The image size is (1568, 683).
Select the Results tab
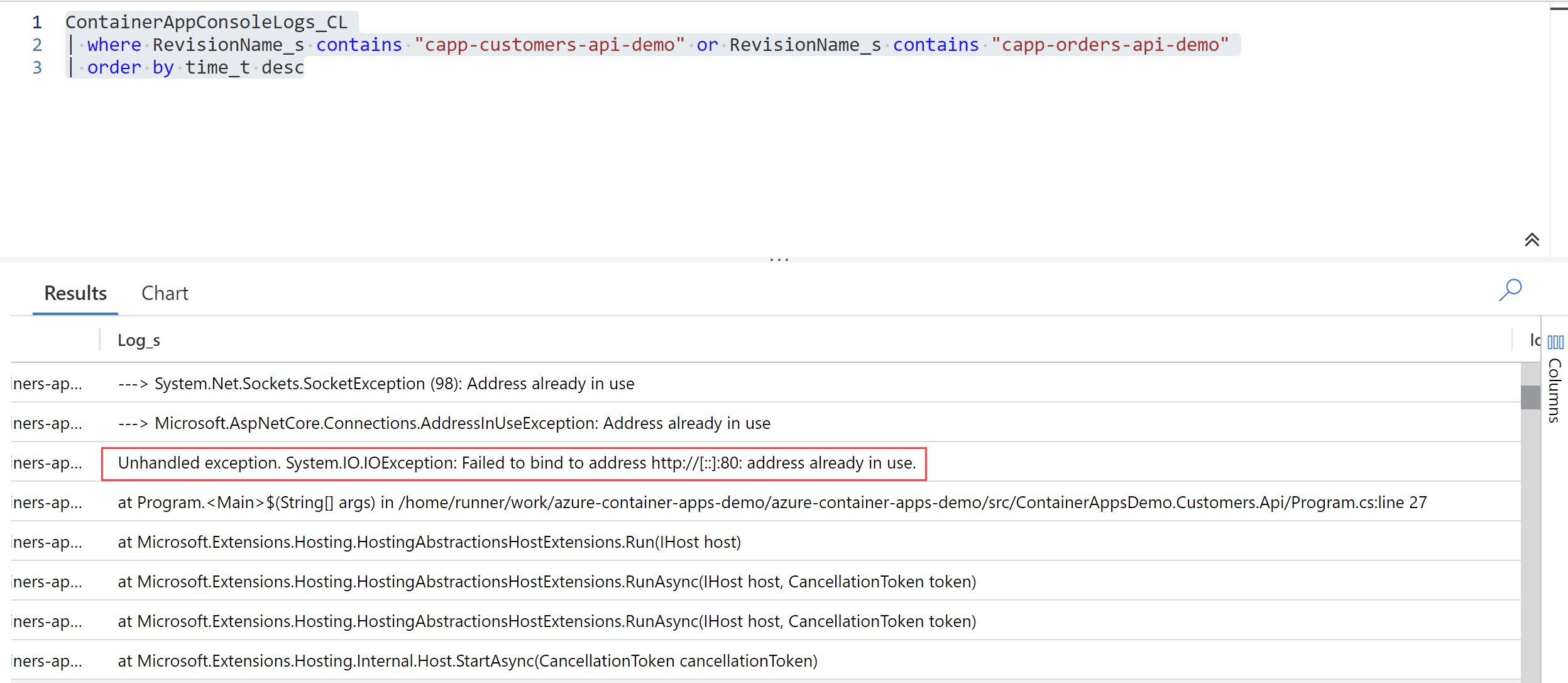click(x=74, y=293)
